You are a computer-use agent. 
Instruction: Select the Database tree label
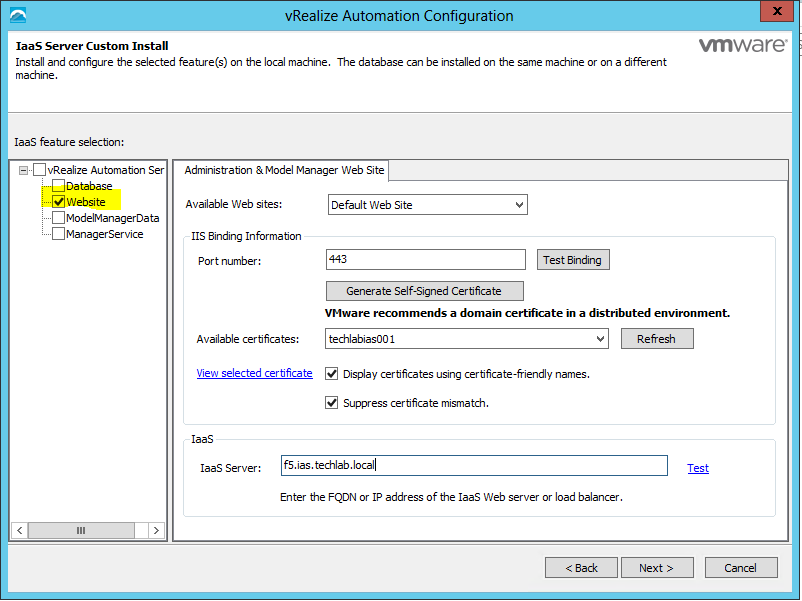point(89,186)
